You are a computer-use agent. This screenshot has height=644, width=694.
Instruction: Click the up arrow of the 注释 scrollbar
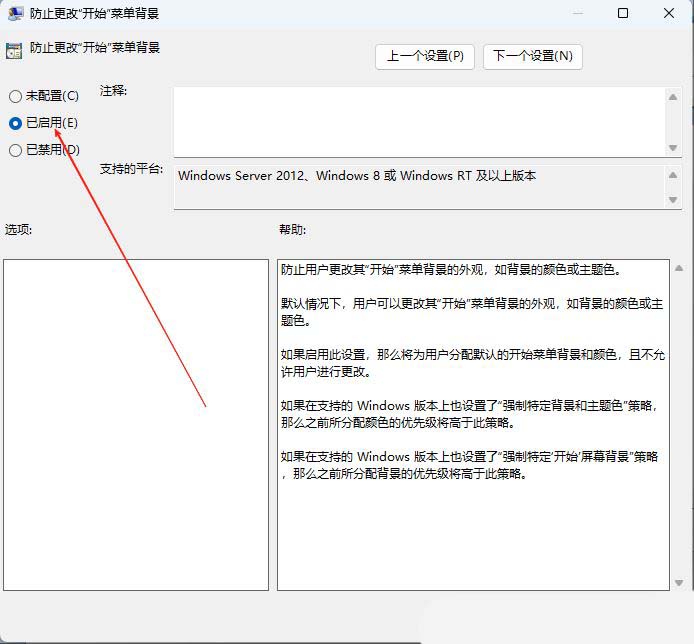(x=673, y=97)
